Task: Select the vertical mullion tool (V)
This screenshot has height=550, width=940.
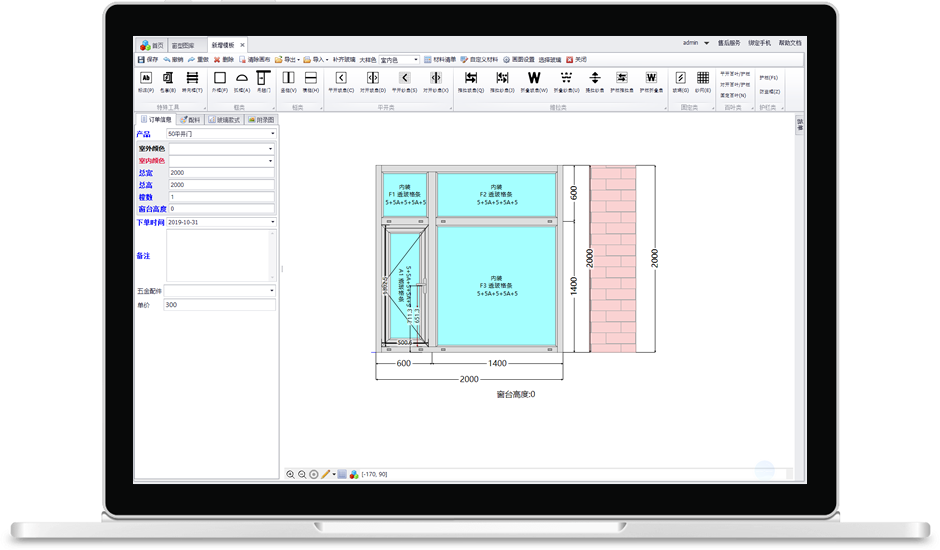Action: (x=288, y=82)
